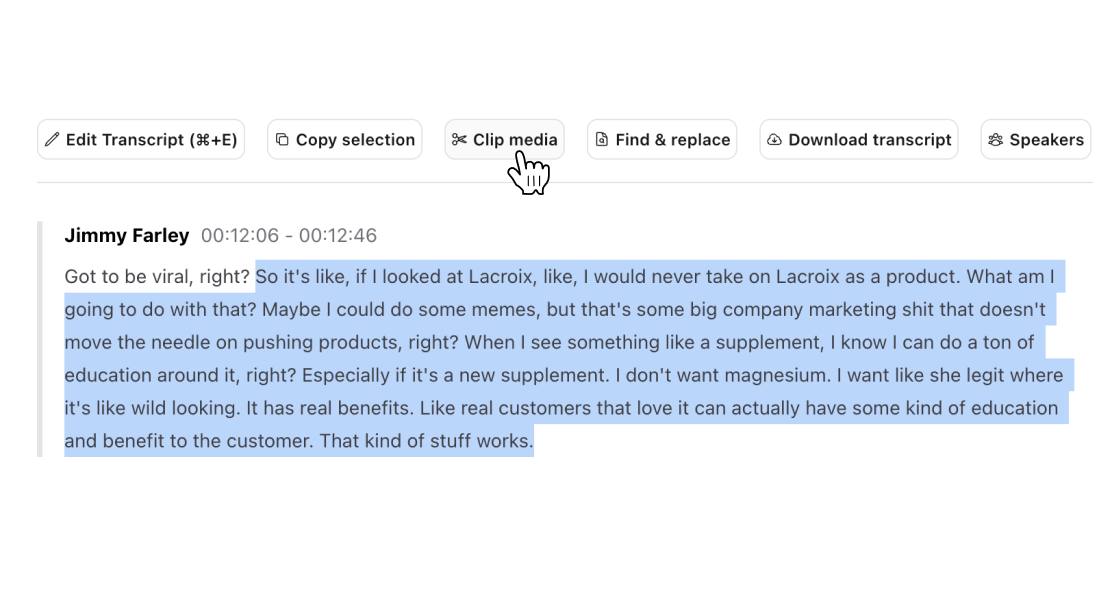Click the scissors icon for Clip media
1118x590 pixels.
[459, 140]
